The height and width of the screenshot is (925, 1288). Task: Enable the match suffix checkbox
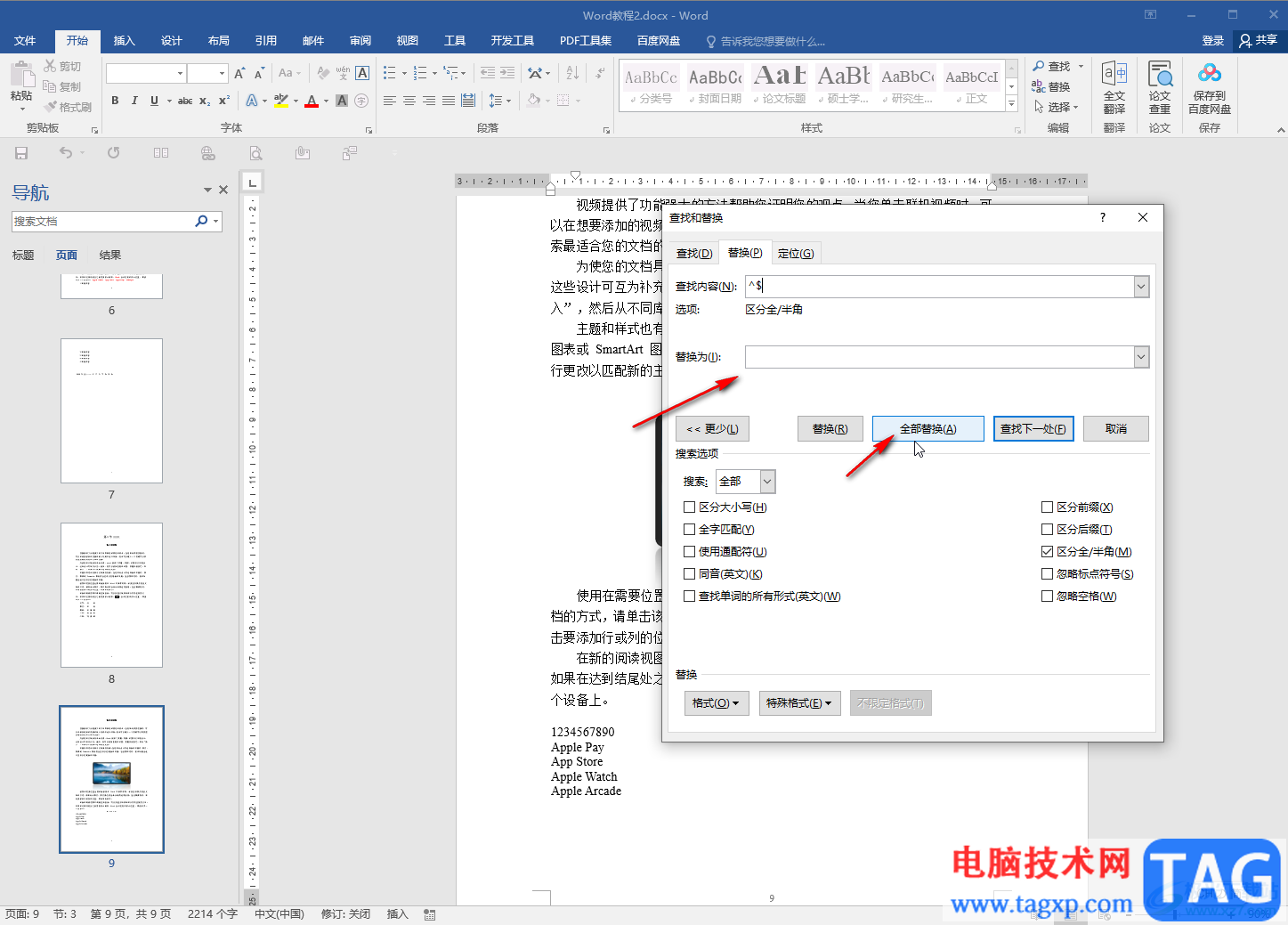point(1047,530)
